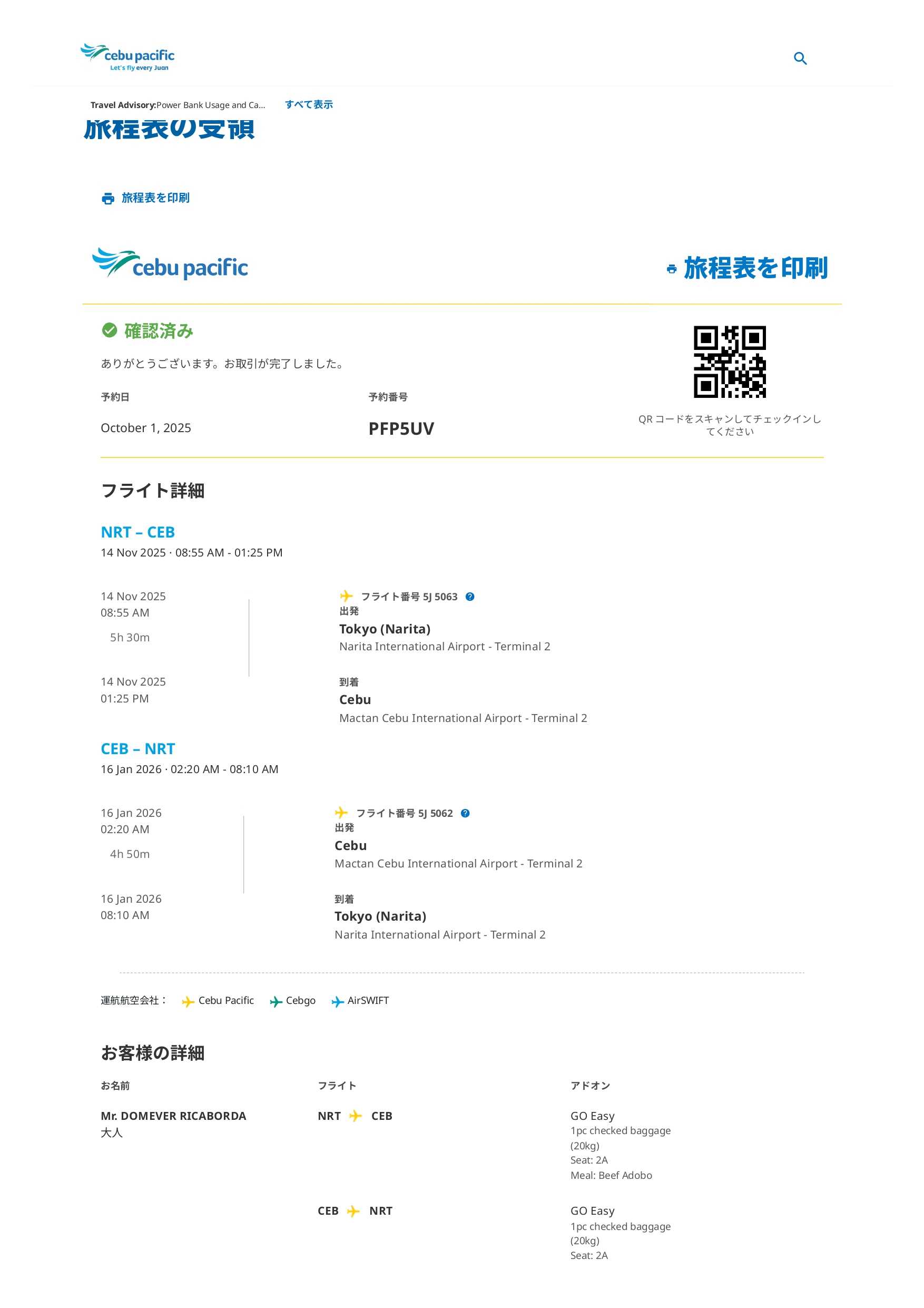Click the small printer icon
Viewport: 924px width, 1308px height.
tap(107, 198)
